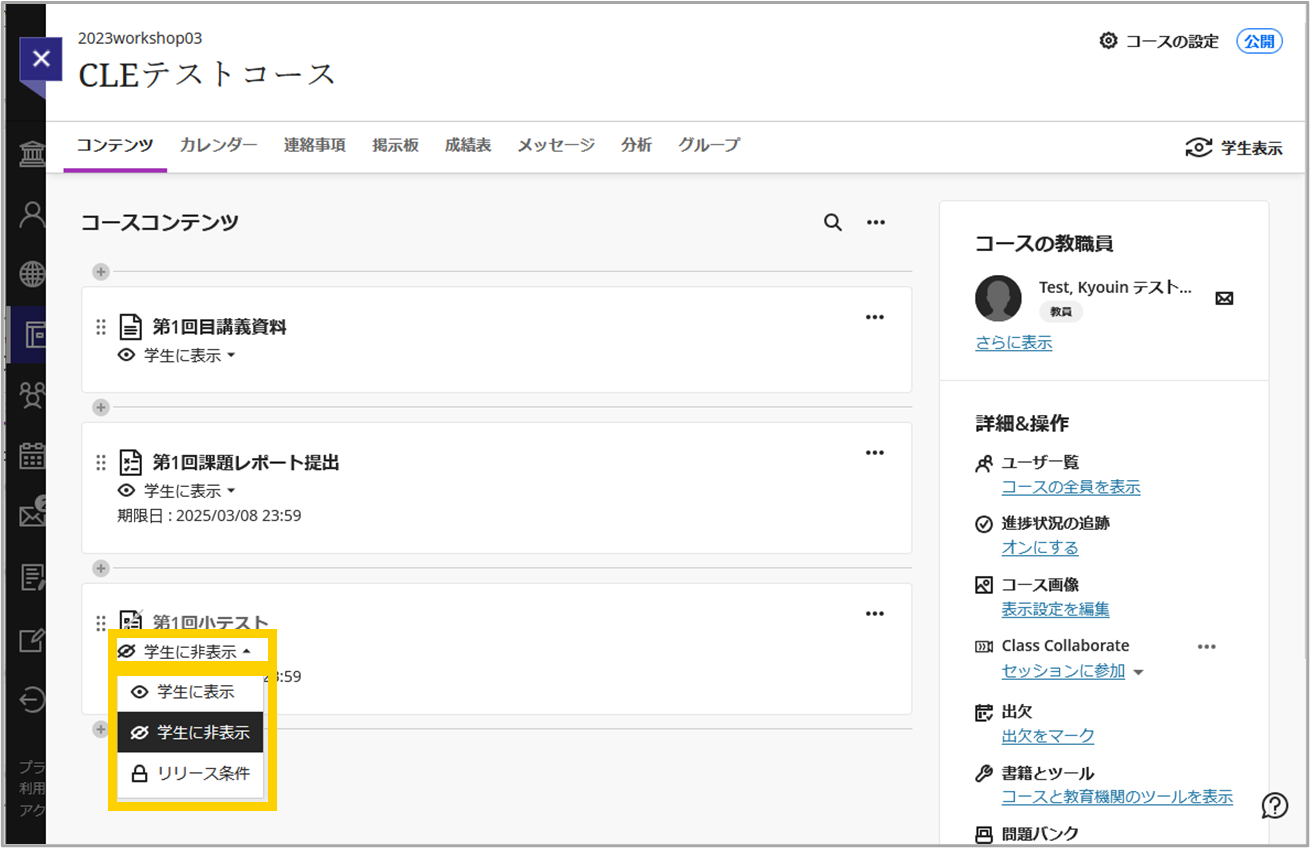
Task: Open grades icon in left sidebar
Action: [x=32, y=577]
